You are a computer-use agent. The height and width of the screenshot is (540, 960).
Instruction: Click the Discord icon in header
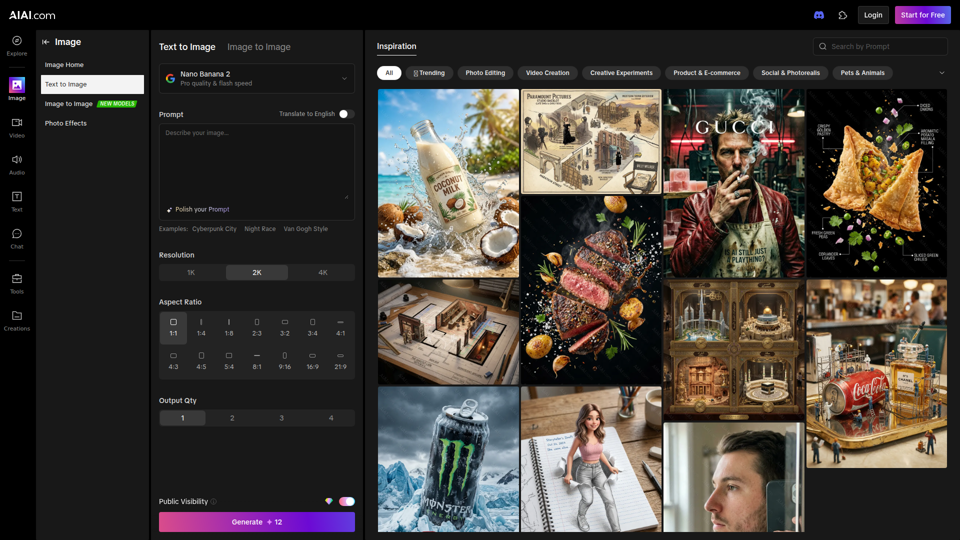click(819, 15)
